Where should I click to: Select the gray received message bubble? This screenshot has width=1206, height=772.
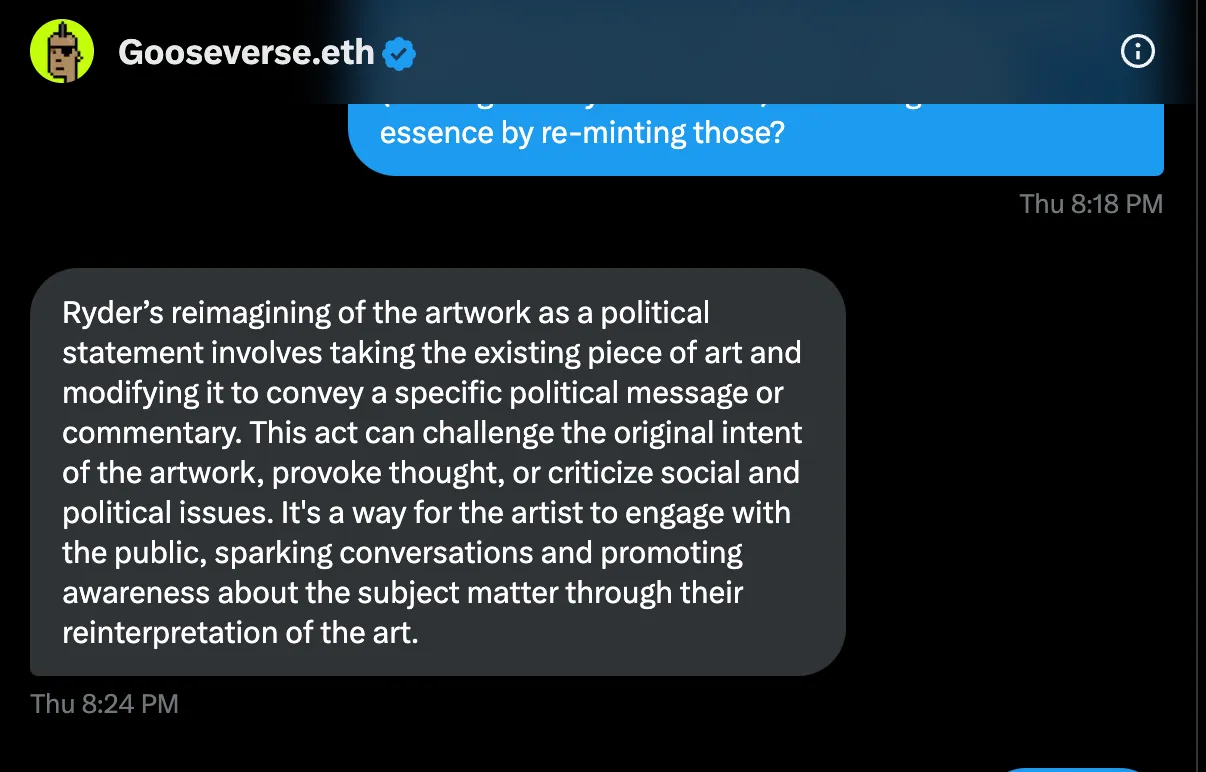(x=437, y=471)
